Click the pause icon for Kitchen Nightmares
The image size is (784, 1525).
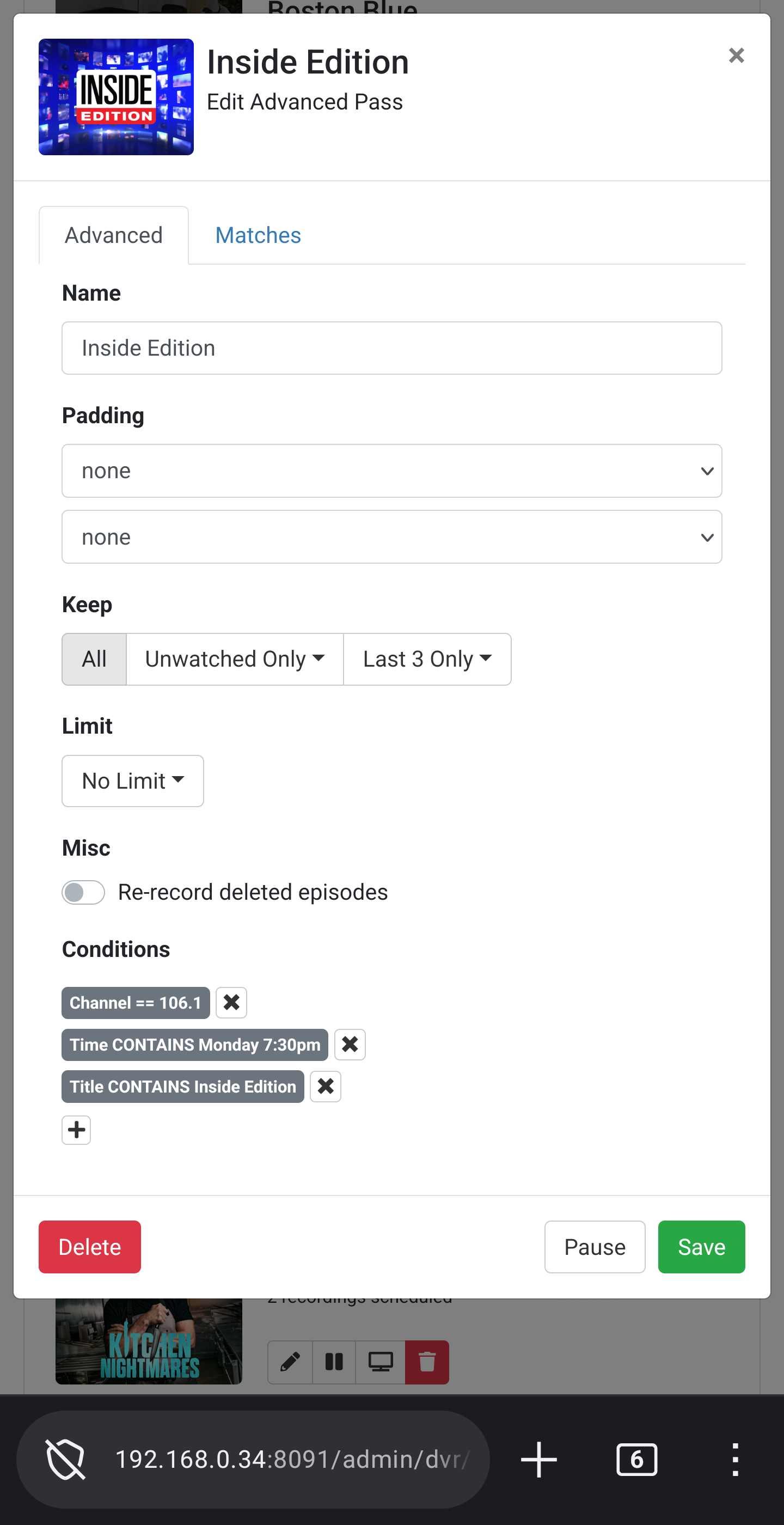coord(334,1362)
